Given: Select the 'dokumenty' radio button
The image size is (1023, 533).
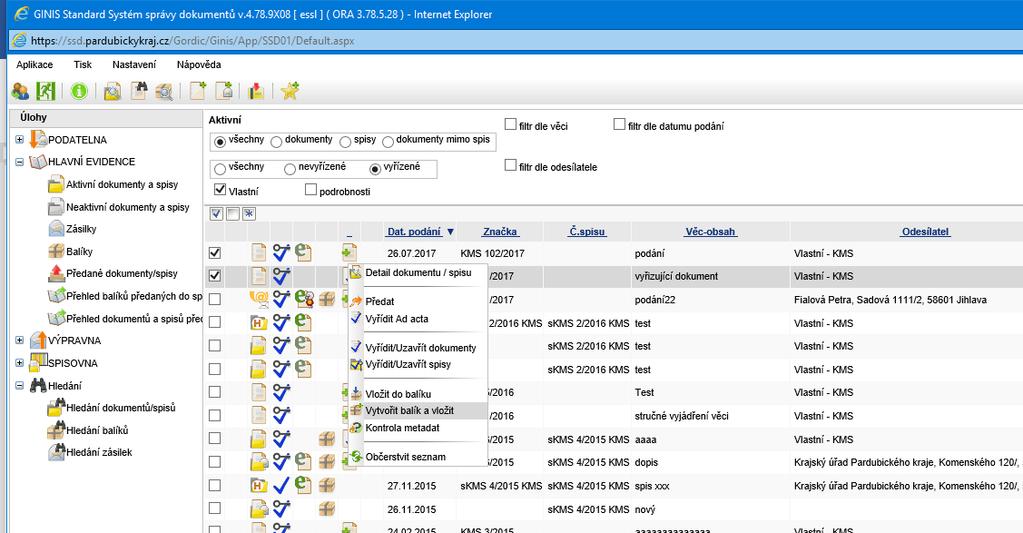Looking at the screenshot, I should click(x=276, y=142).
